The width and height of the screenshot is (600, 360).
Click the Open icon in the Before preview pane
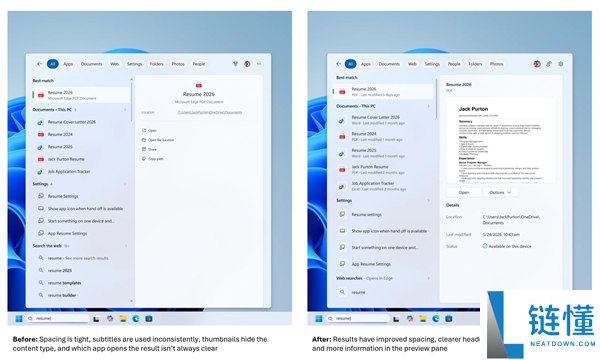coord(144,130)
